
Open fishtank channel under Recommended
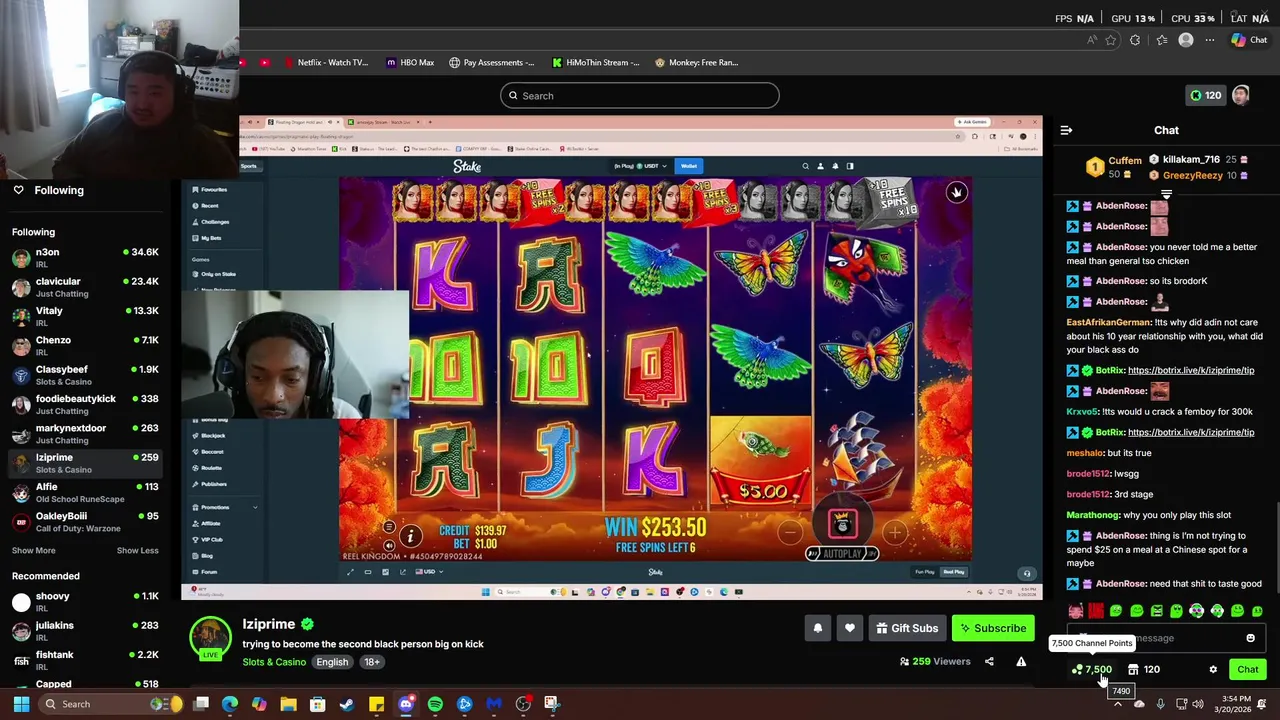click(x=85, y=660)
